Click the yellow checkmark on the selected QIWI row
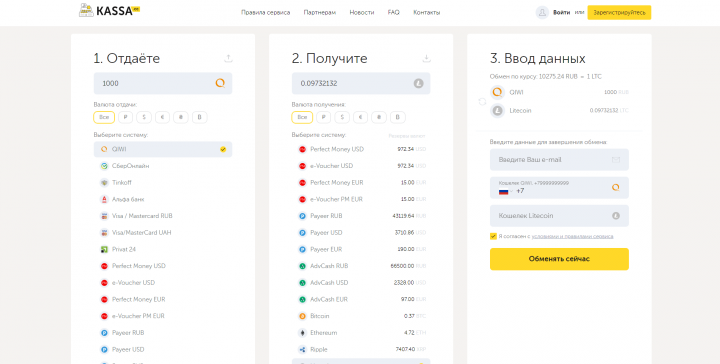The height and width of the screenshot is (364, 720). [223, 149]
